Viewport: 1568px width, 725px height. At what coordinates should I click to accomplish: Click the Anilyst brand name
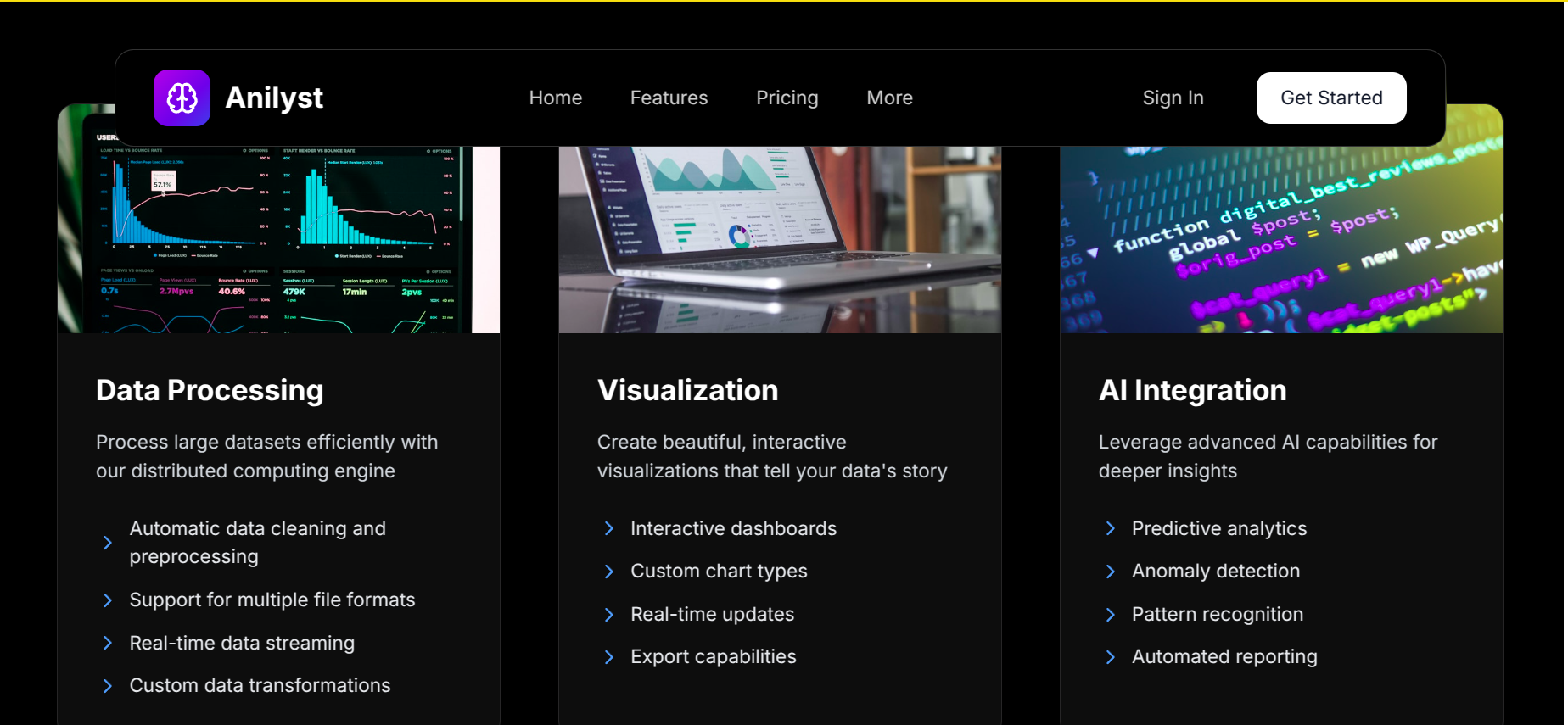(x=274, y=98)
